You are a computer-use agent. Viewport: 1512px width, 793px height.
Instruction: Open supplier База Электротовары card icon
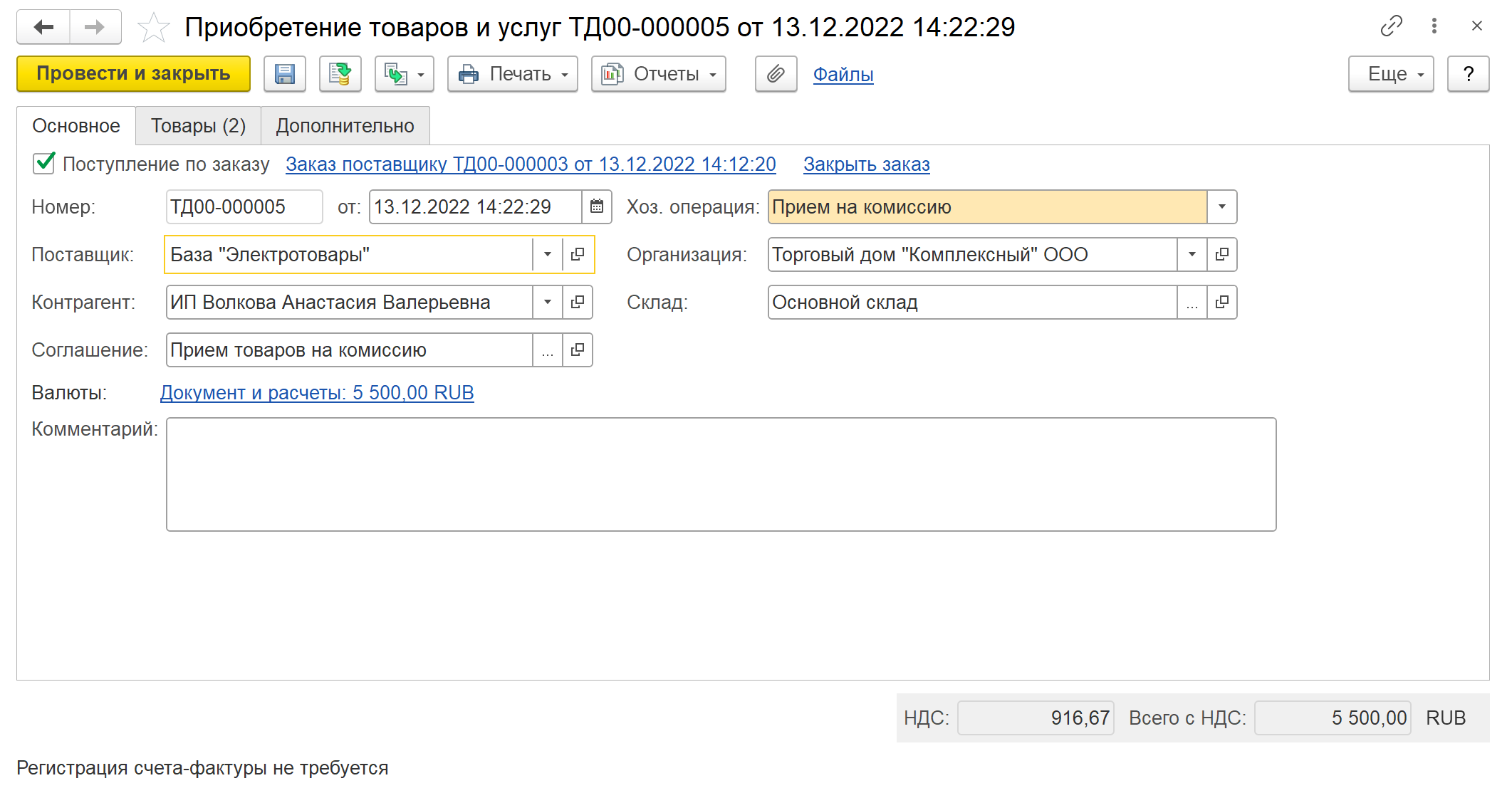tap(578, 254)
